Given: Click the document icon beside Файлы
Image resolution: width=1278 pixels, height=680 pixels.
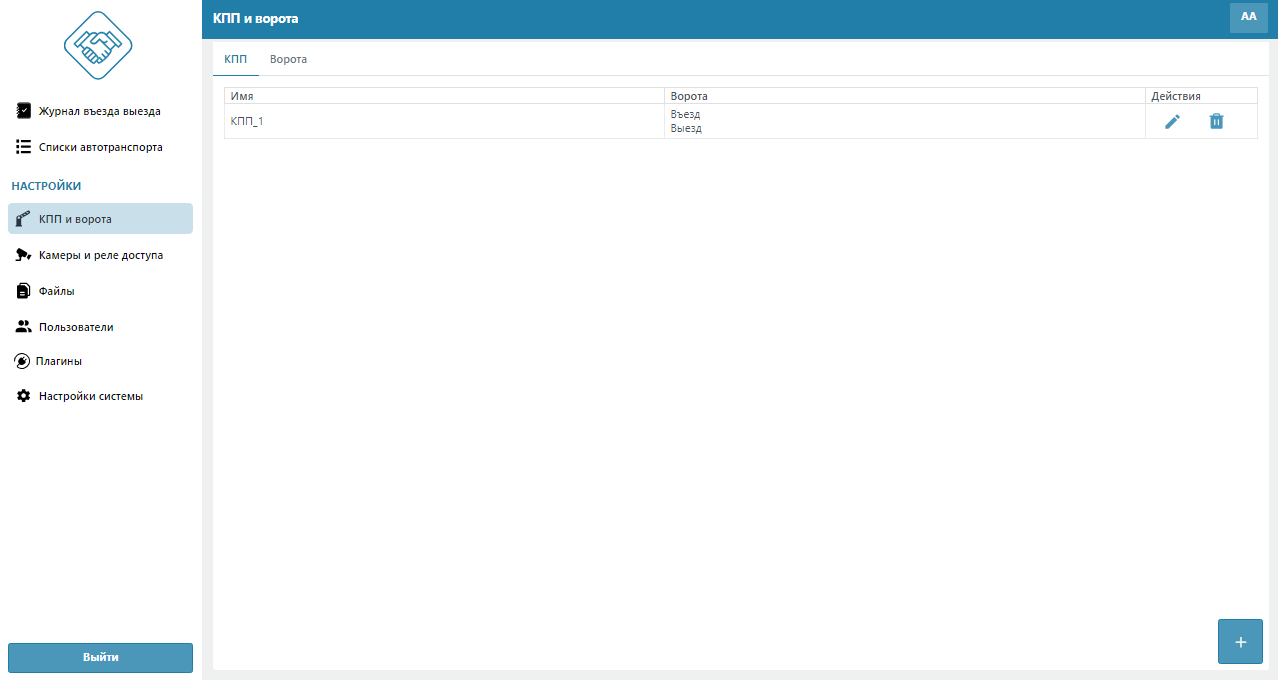Looking at the screenshot, I should [x=24, y=291].
